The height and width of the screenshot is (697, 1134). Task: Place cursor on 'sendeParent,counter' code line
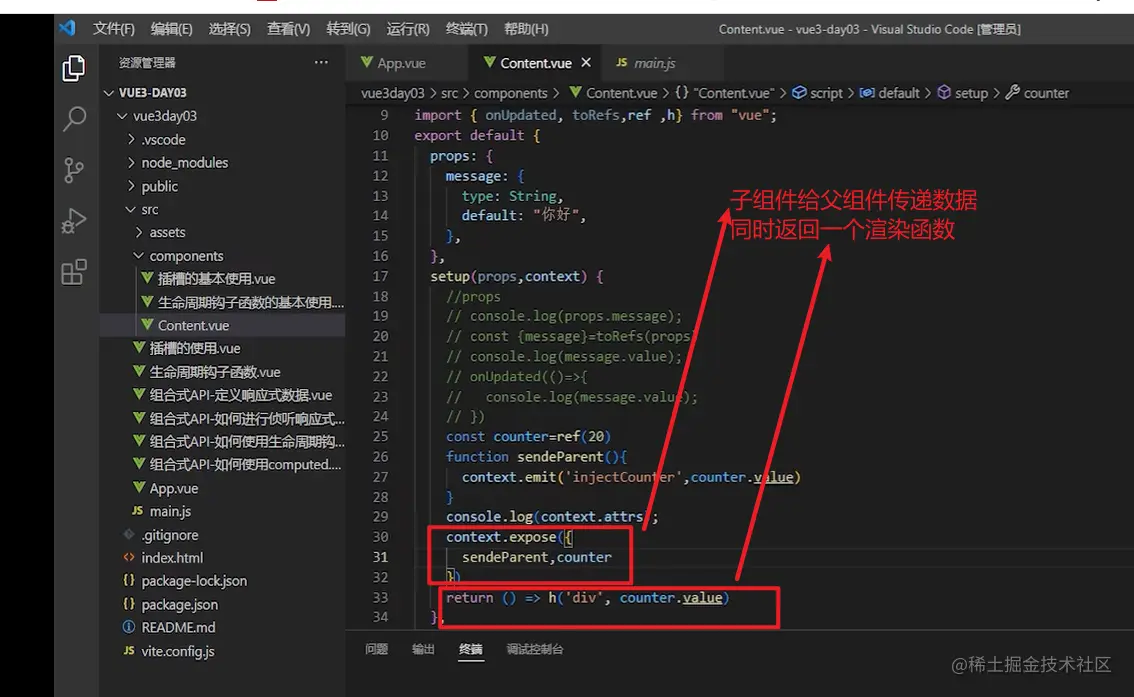coord(537,557)
